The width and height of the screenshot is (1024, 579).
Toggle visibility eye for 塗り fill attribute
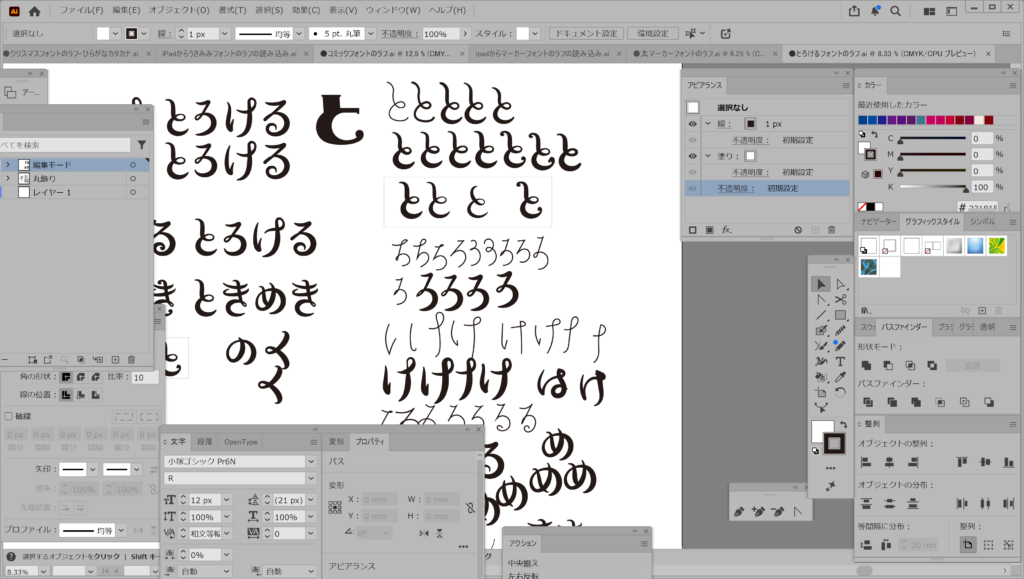(692, 156)
